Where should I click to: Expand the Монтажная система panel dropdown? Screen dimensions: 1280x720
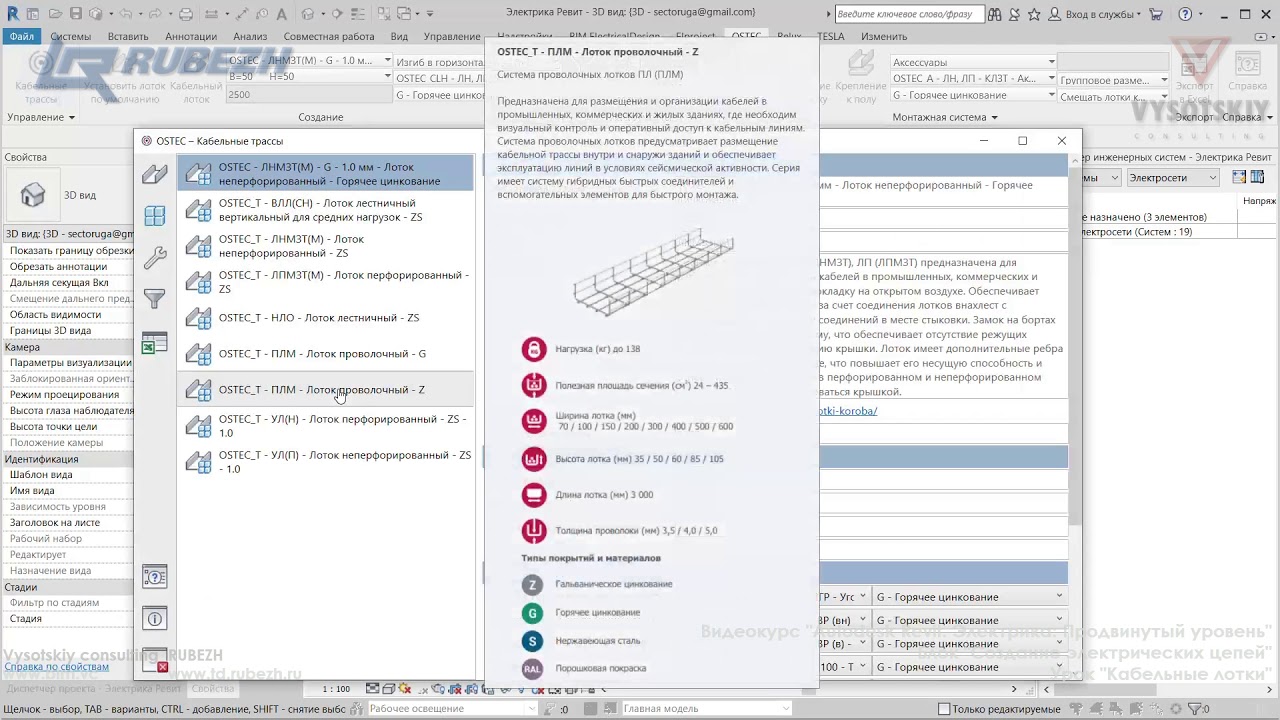945,117
